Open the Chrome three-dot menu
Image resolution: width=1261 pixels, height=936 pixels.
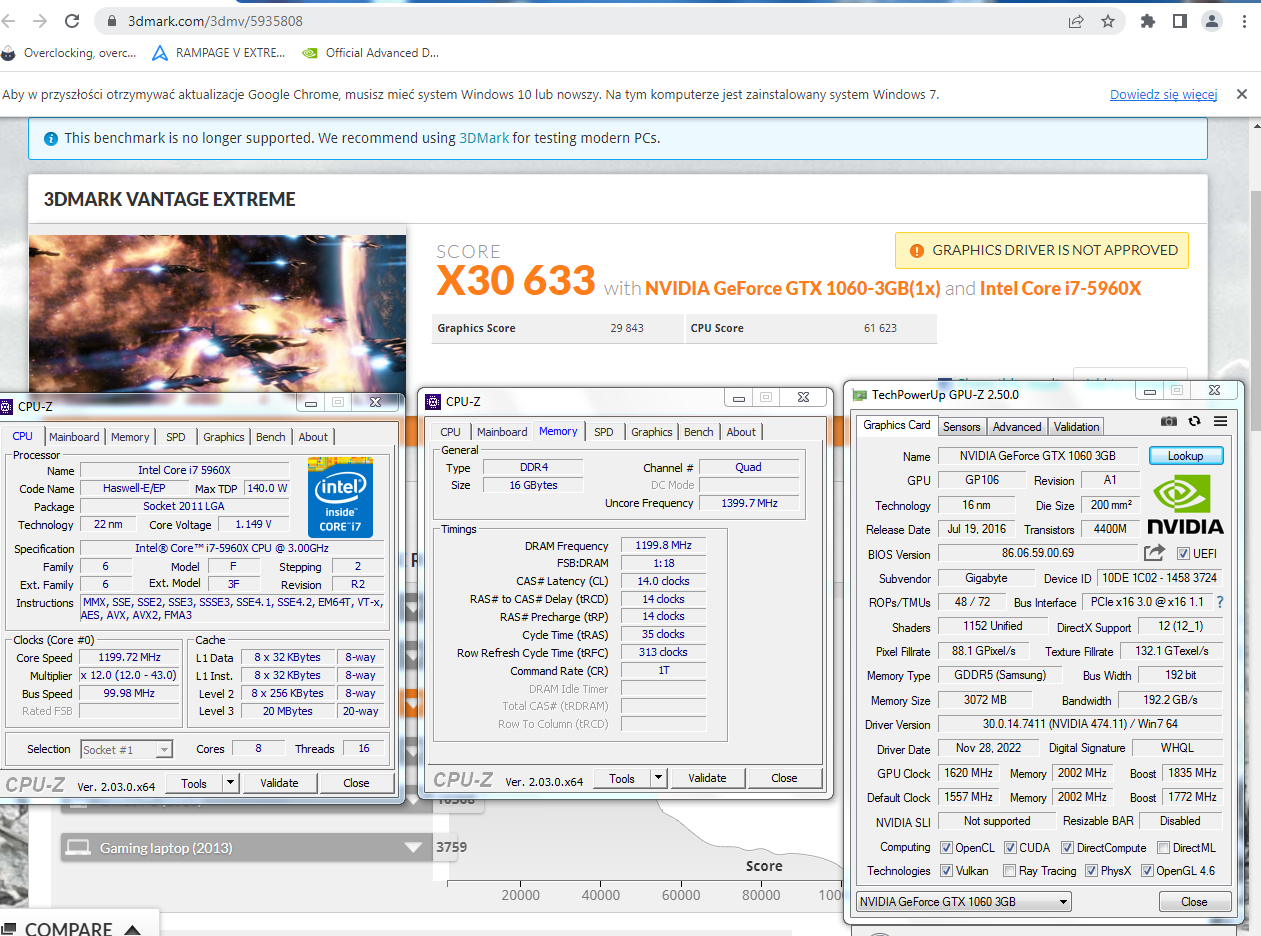coord(1244,21)
